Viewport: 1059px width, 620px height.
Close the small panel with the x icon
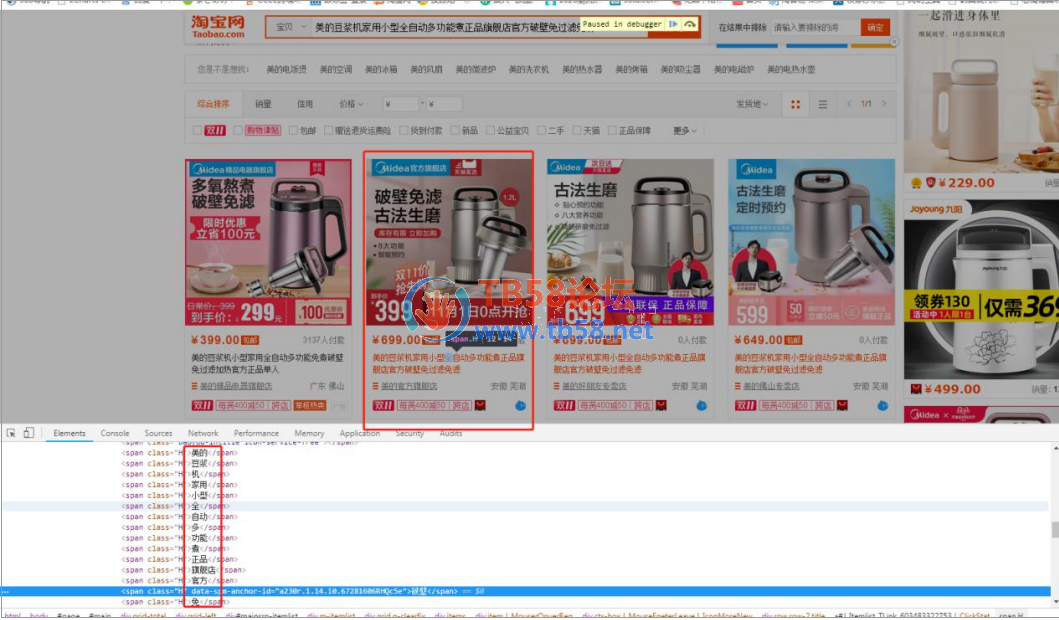[x=894, y=42]
